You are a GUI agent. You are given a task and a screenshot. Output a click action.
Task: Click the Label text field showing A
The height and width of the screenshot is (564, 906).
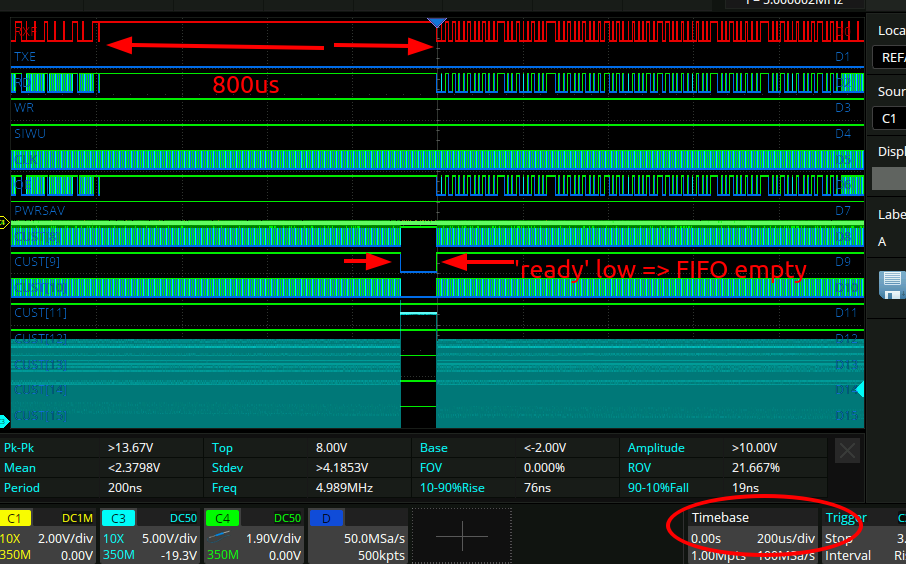(x=889, y=241)
